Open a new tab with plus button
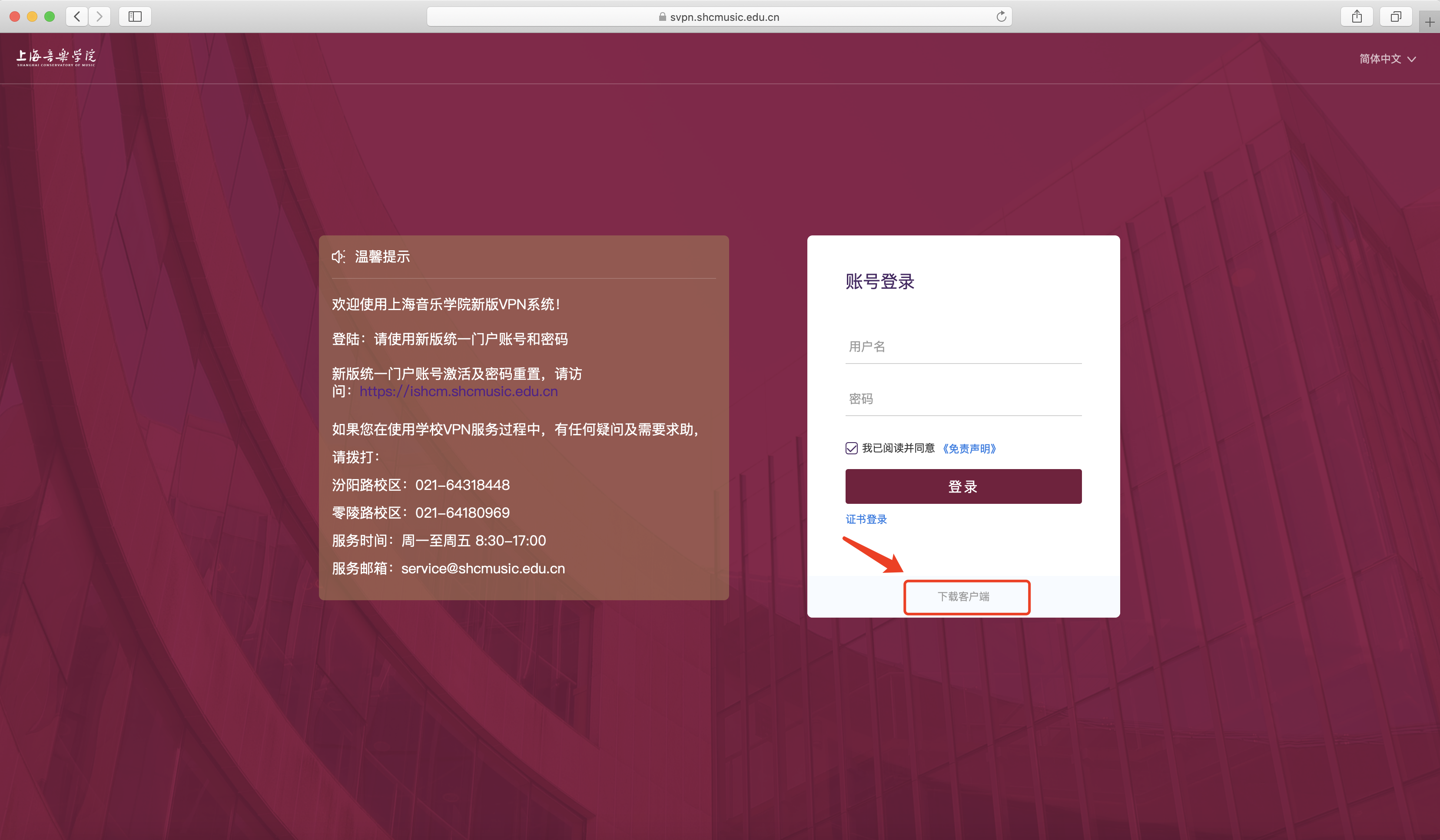The height and width of the screenshot is (840, 1440). [x=1429, y=22]
